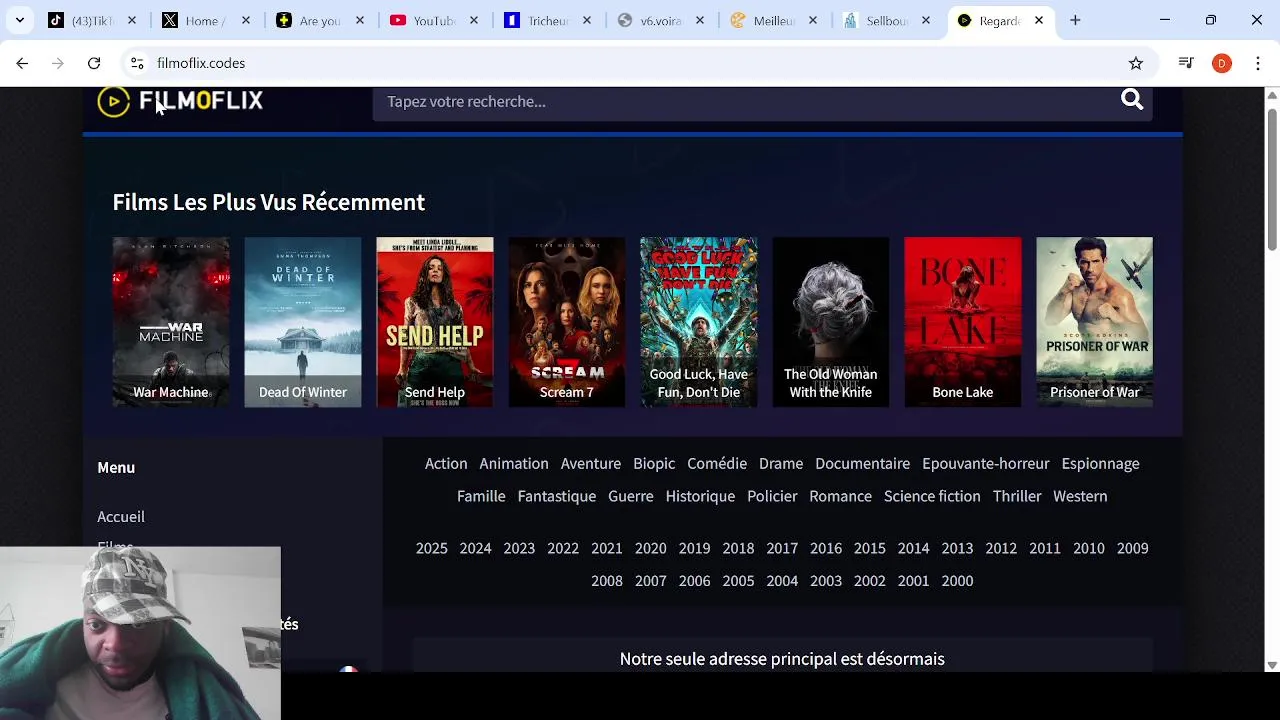Close the Sellbou tab

(926, 20)
